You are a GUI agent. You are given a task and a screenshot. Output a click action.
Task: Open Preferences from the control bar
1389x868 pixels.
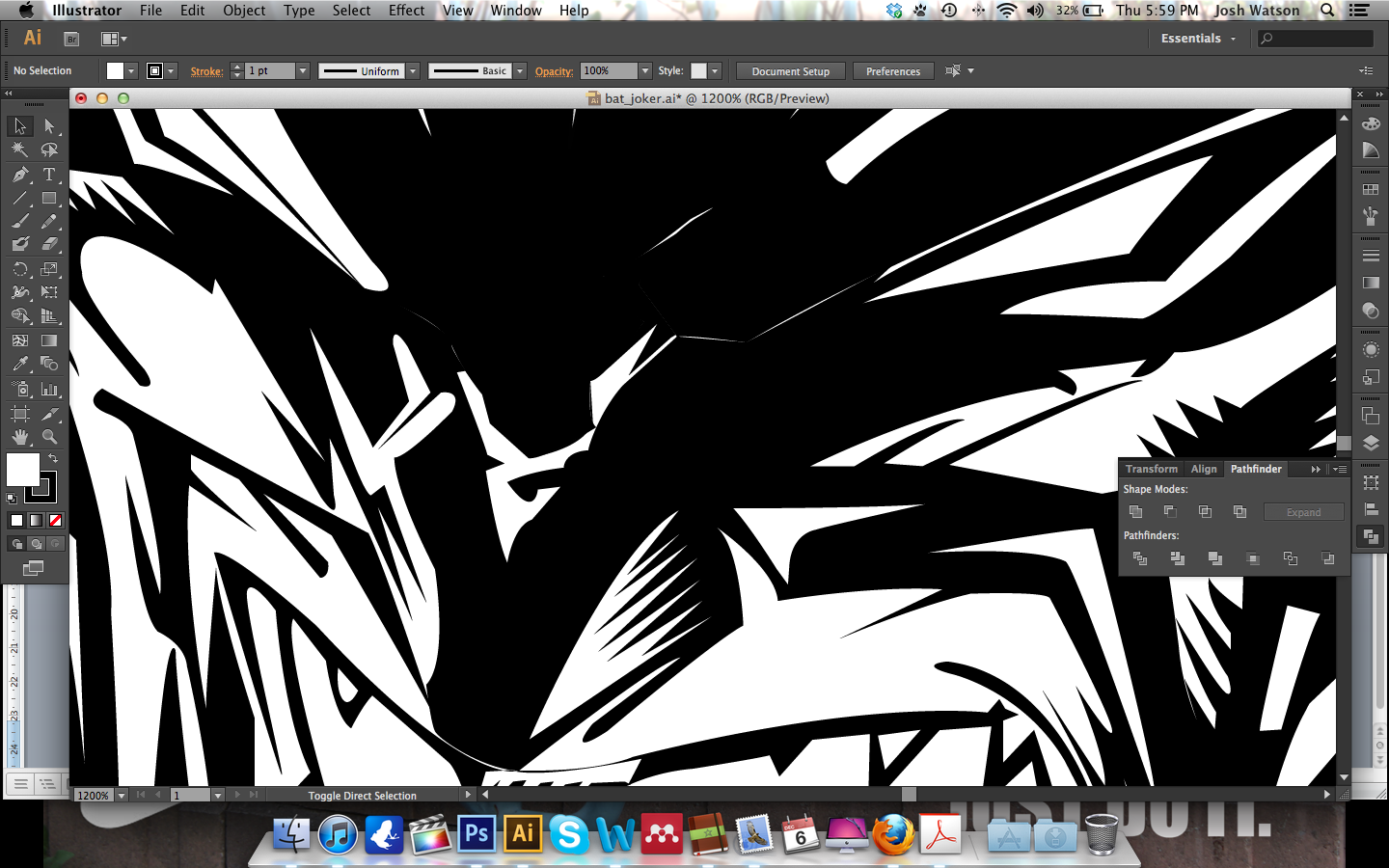pyautogui.click(x=892, y=71)
